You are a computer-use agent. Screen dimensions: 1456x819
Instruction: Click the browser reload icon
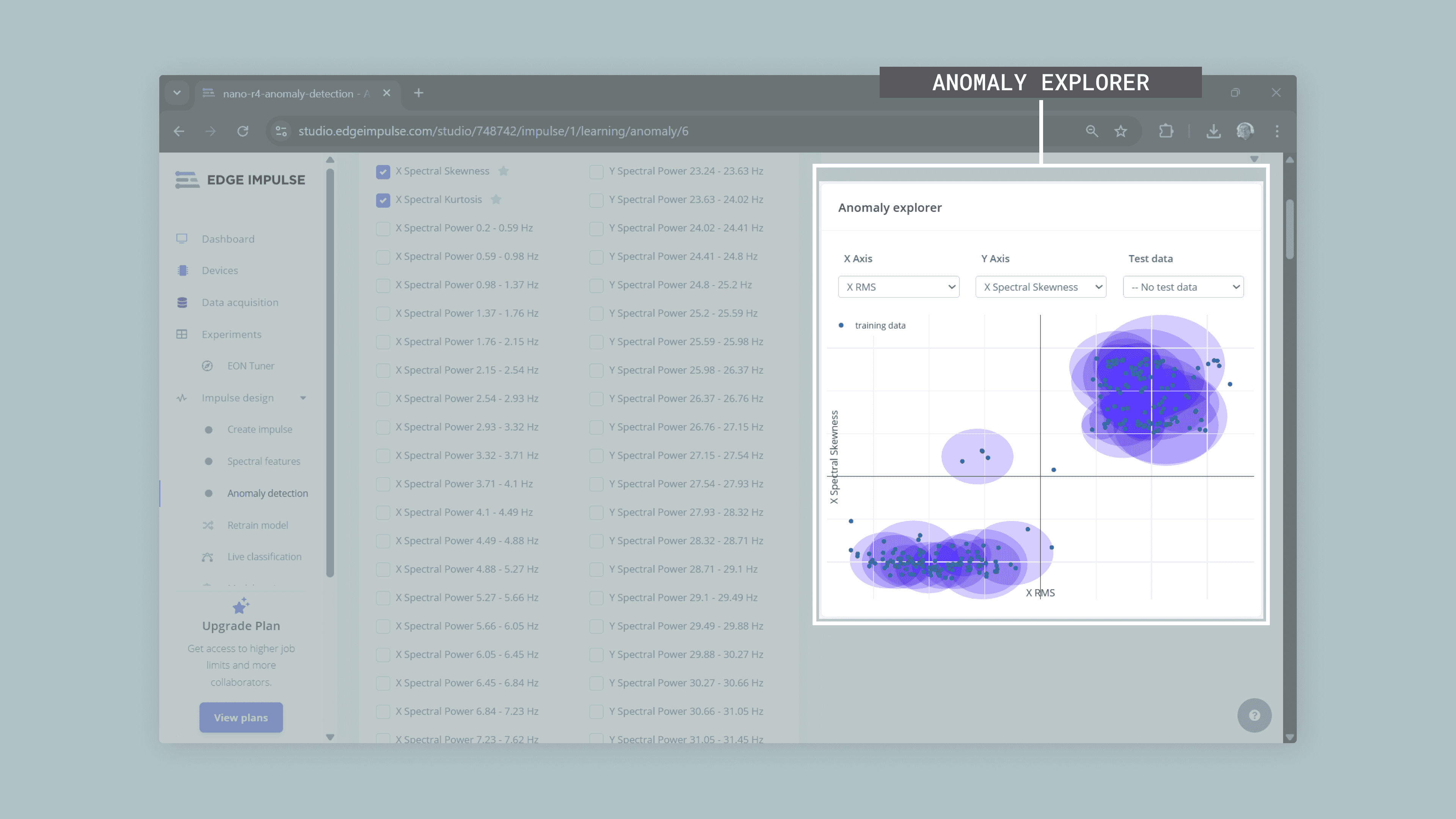243,131
